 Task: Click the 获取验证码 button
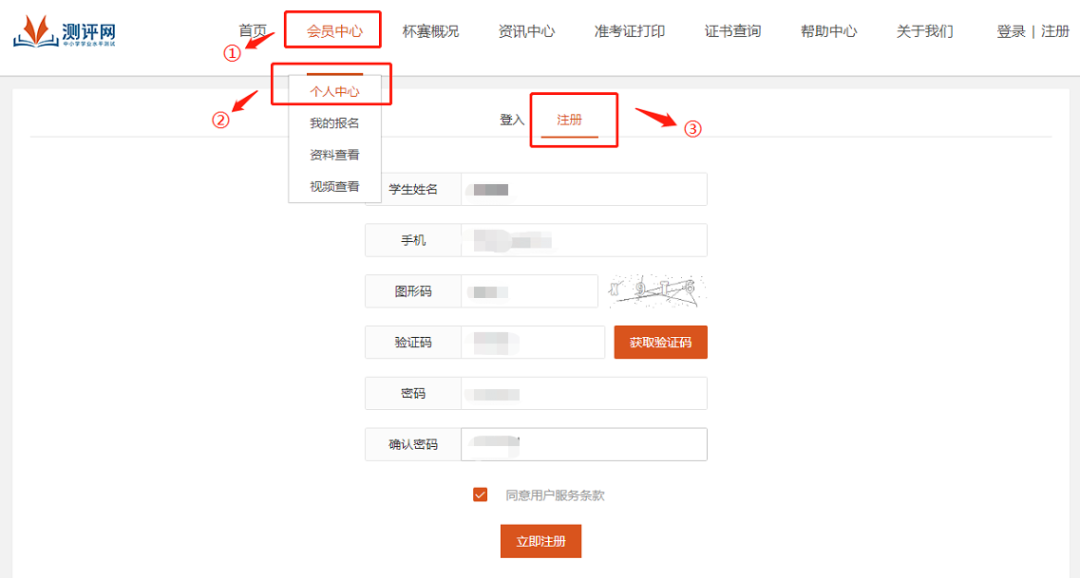pyautogui.click(x=661, y=342)
